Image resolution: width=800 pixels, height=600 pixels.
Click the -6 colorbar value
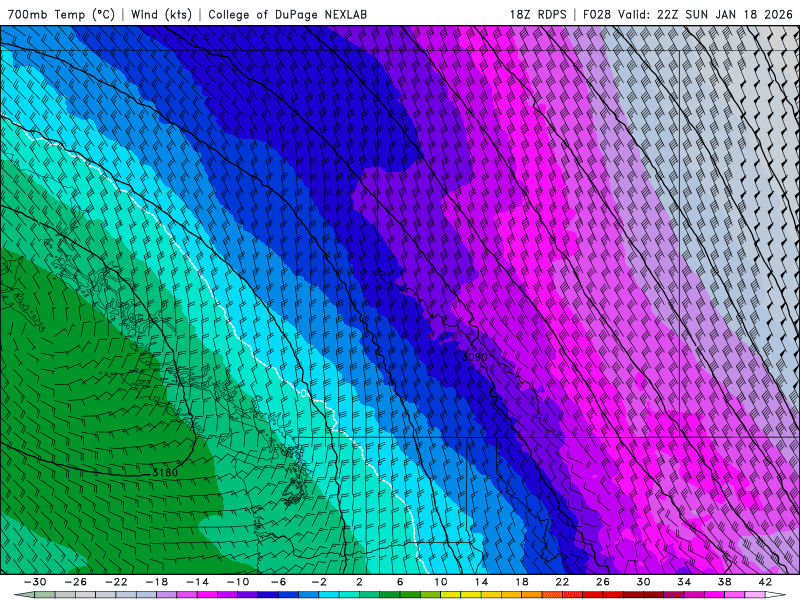click(278, 582)
